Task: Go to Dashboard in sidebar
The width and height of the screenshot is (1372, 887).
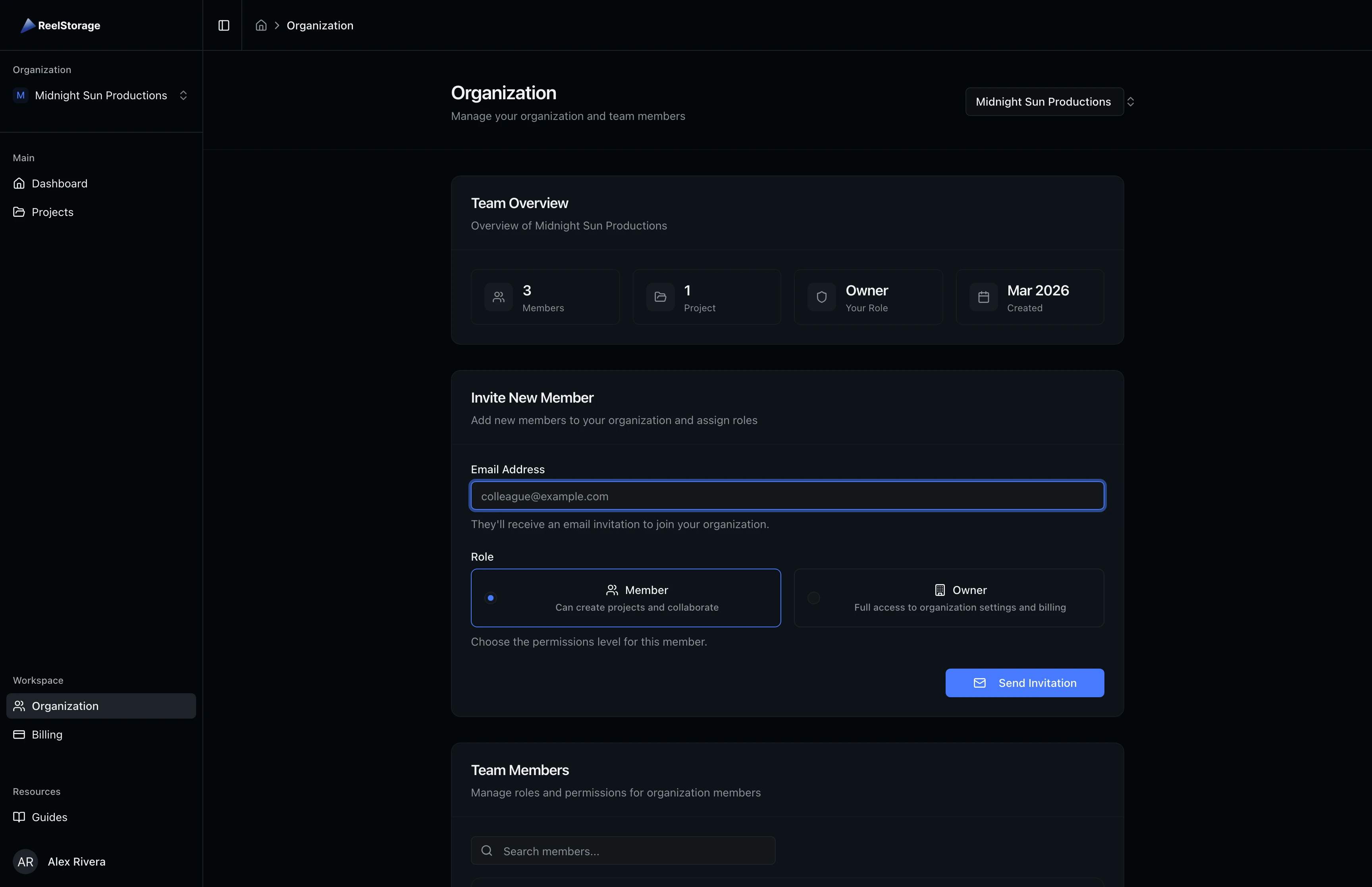Action: point(59,184)
